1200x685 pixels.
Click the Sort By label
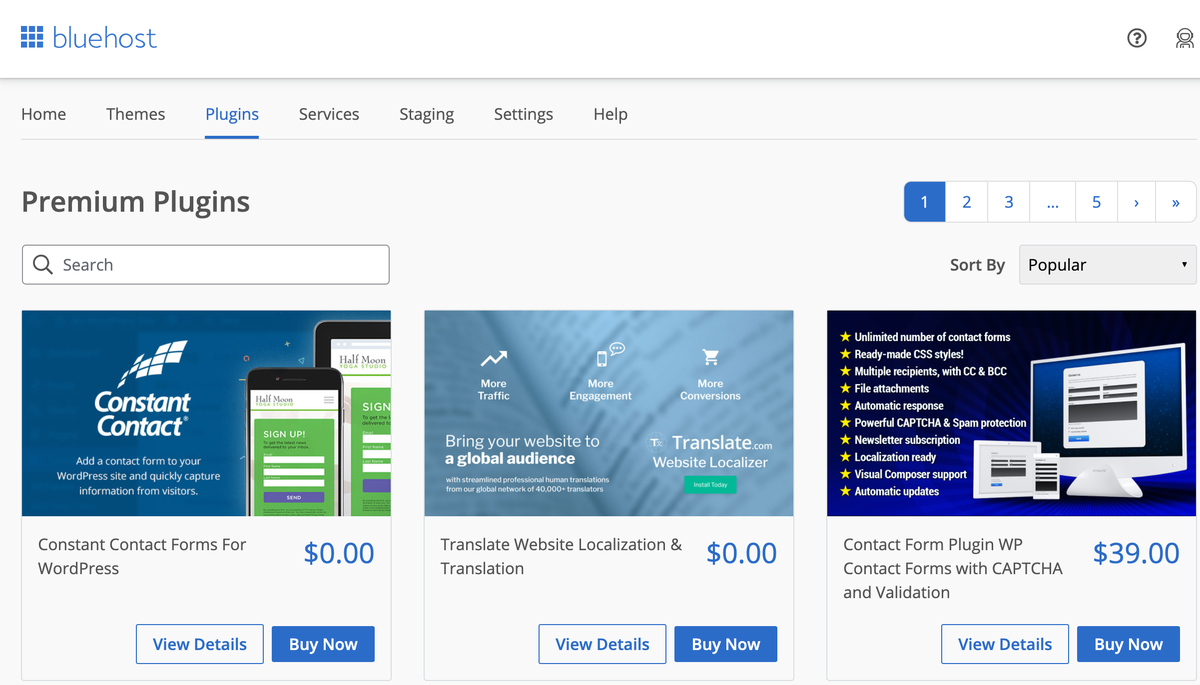[977, 265]
